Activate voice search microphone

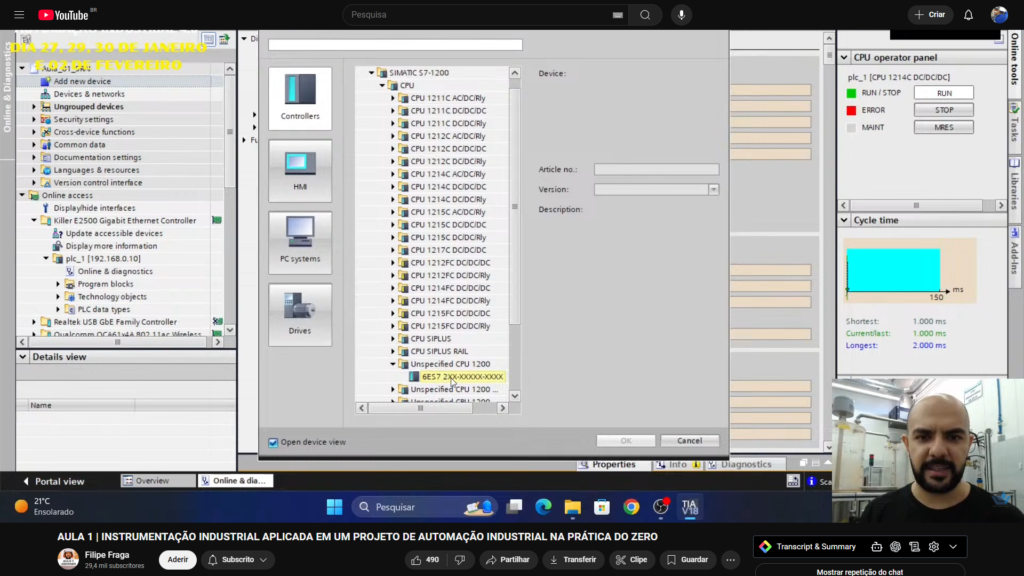[681, 14]
